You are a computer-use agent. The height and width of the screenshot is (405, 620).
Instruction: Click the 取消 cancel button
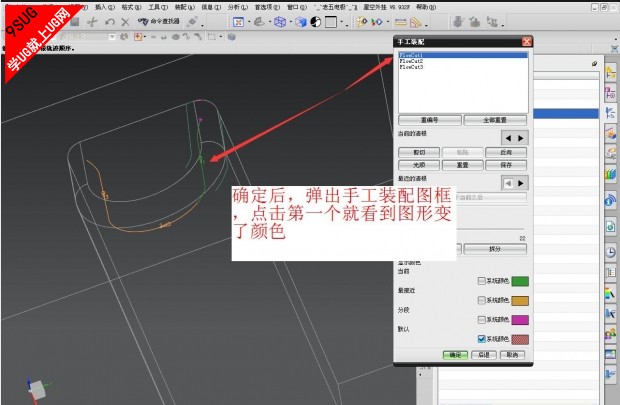pyautogui.click(x=513, y=355)
